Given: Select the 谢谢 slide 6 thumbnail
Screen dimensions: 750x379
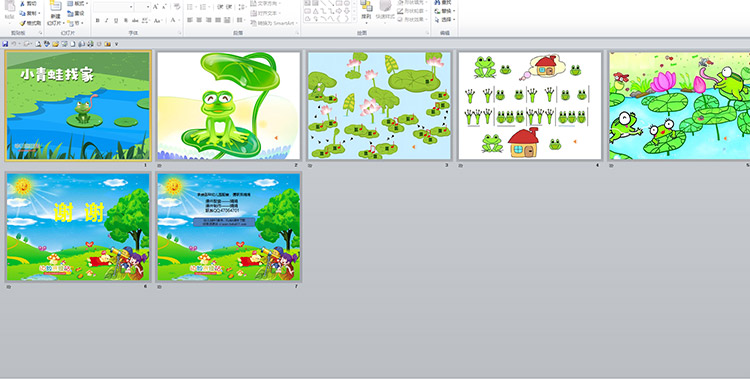Looking at the screenshot, I should [x=78, y=227].
